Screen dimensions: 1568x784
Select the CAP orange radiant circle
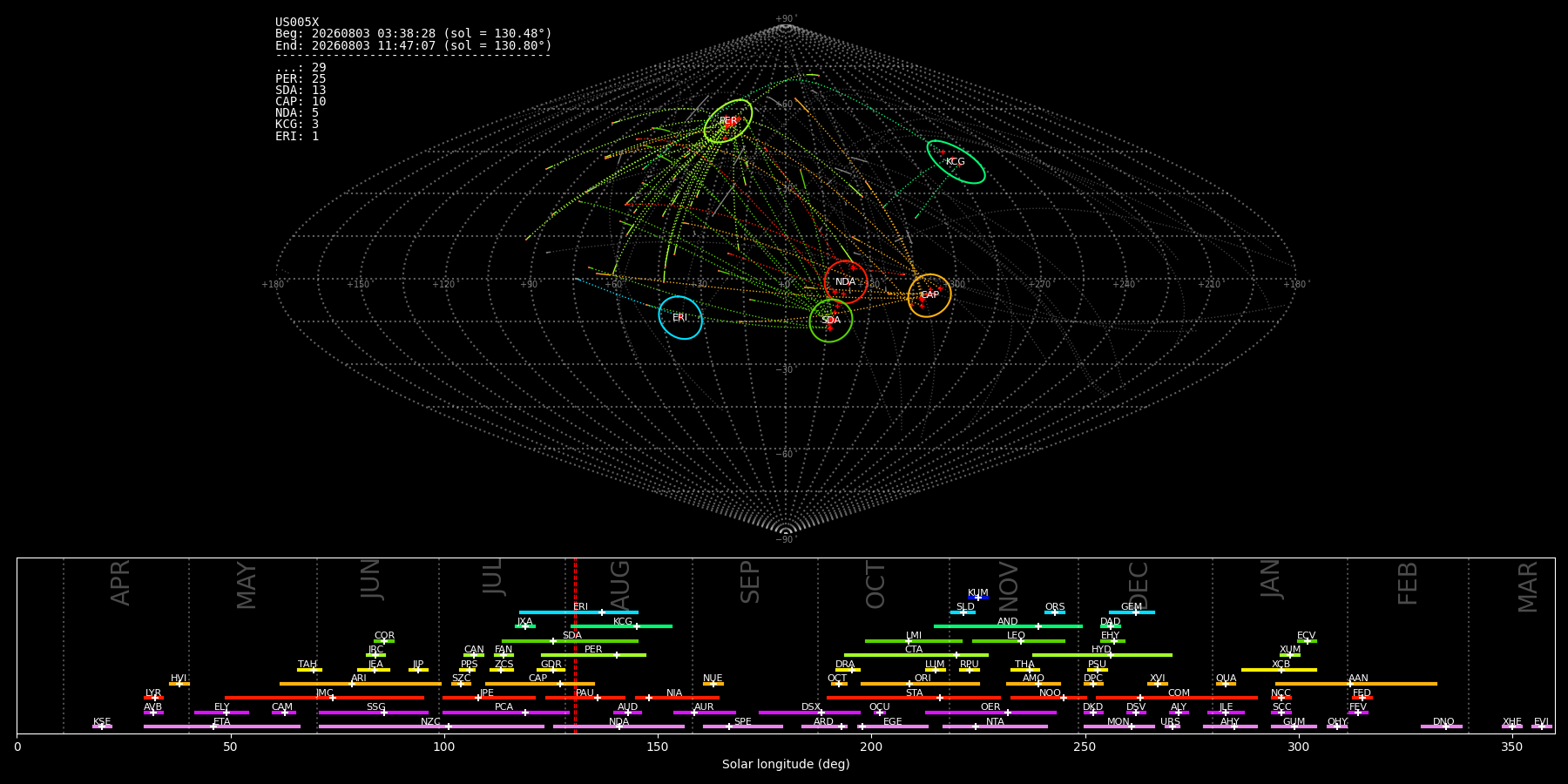coord(929,295)
